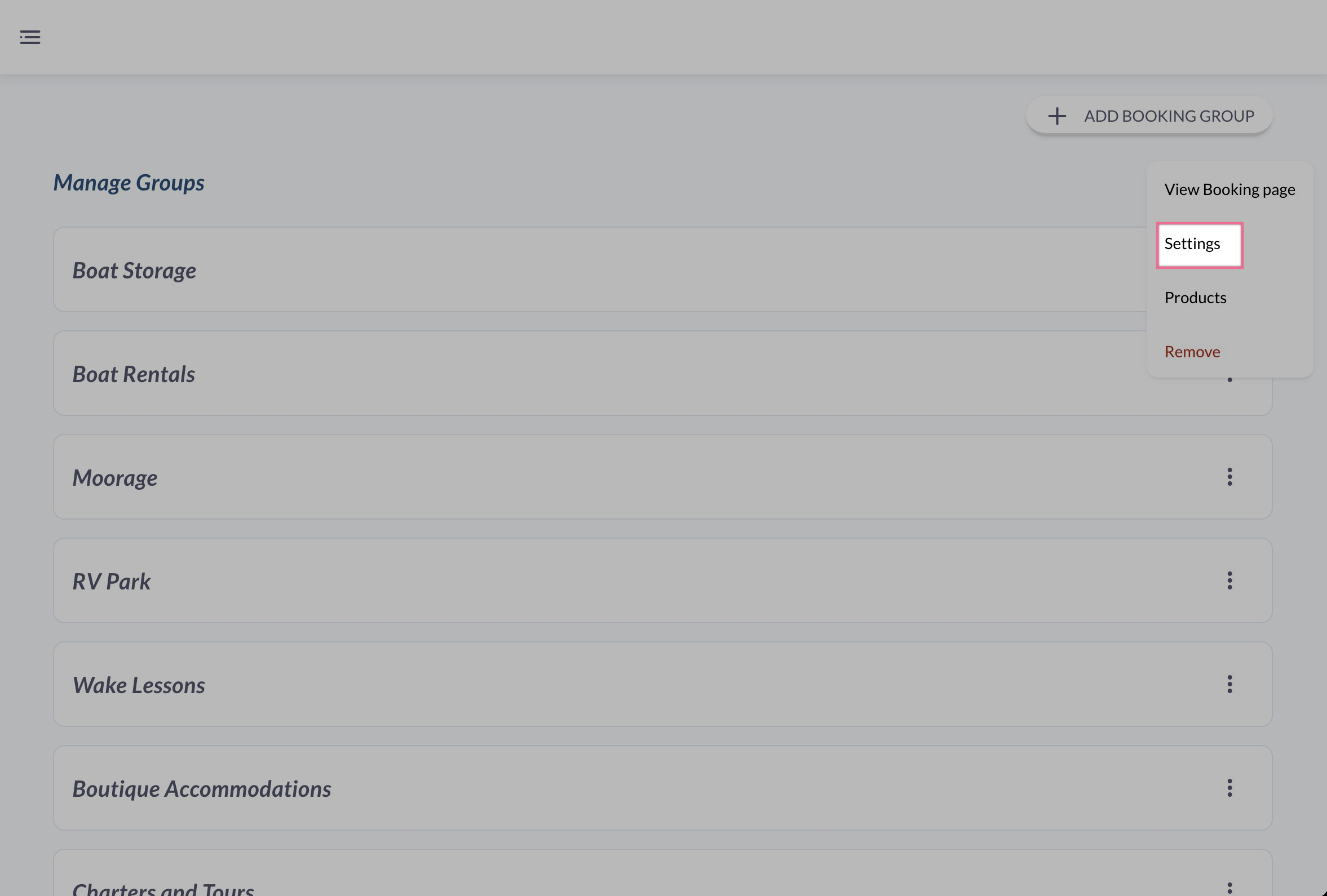Open the hamburger navigation menu
Screen dimensions: 1327x896
tap(30, 38)
